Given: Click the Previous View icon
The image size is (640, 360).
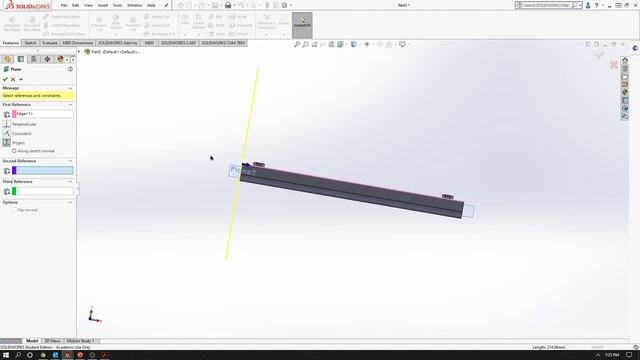Looking at the screenshot, I should (314, 44).
